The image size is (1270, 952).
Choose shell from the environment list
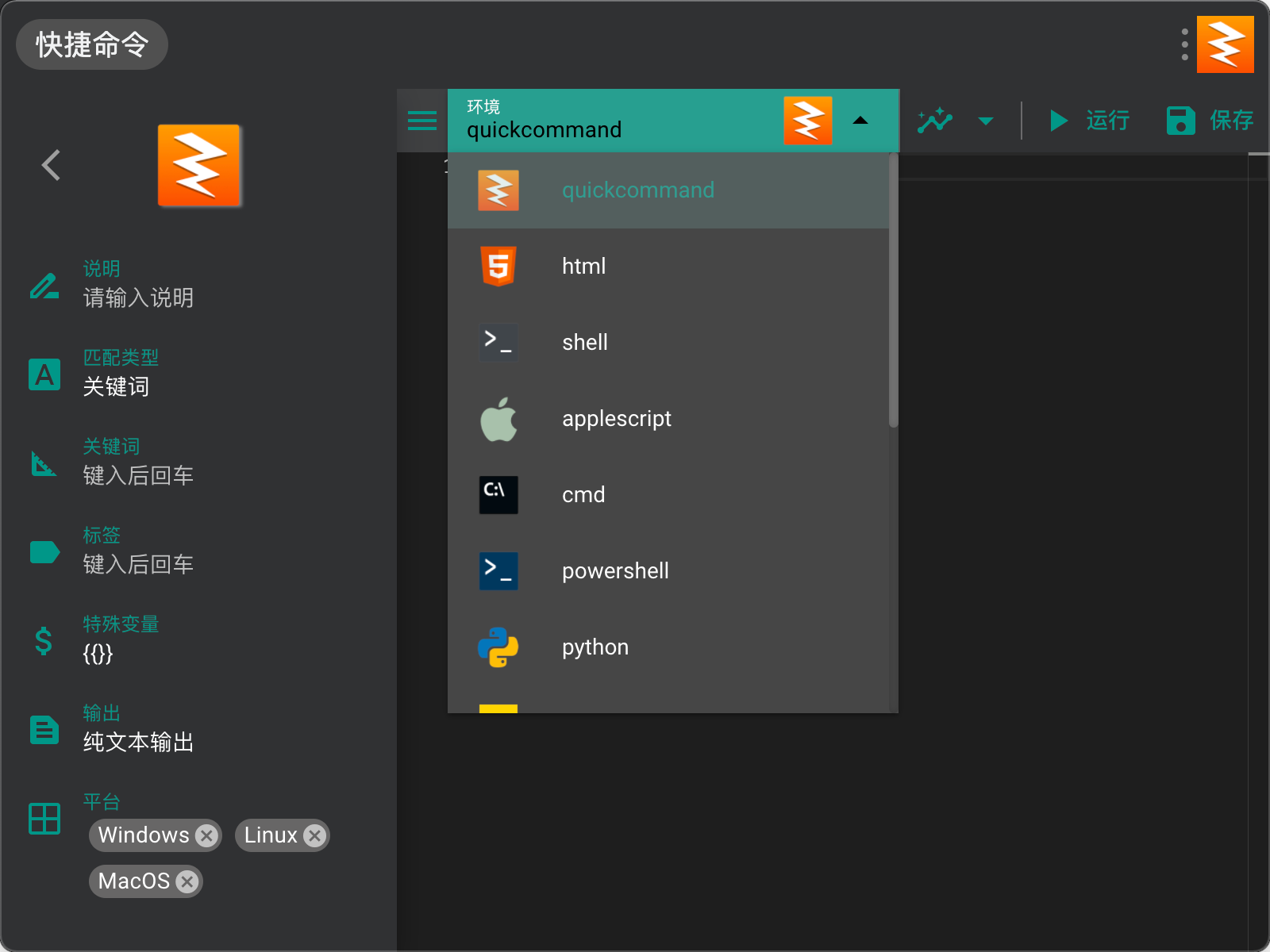tap(668, 343)
